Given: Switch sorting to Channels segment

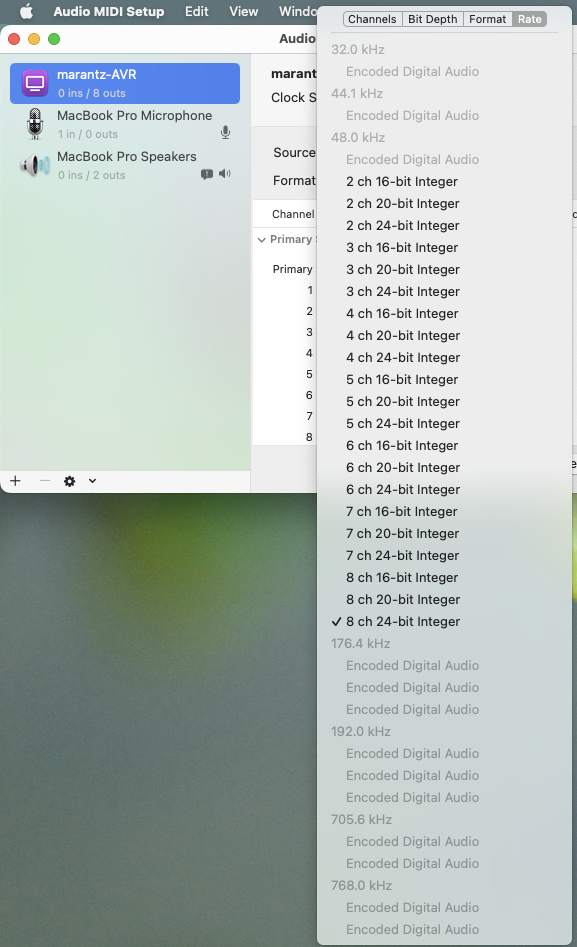Looking at the screenshot, I should [372, 19].
